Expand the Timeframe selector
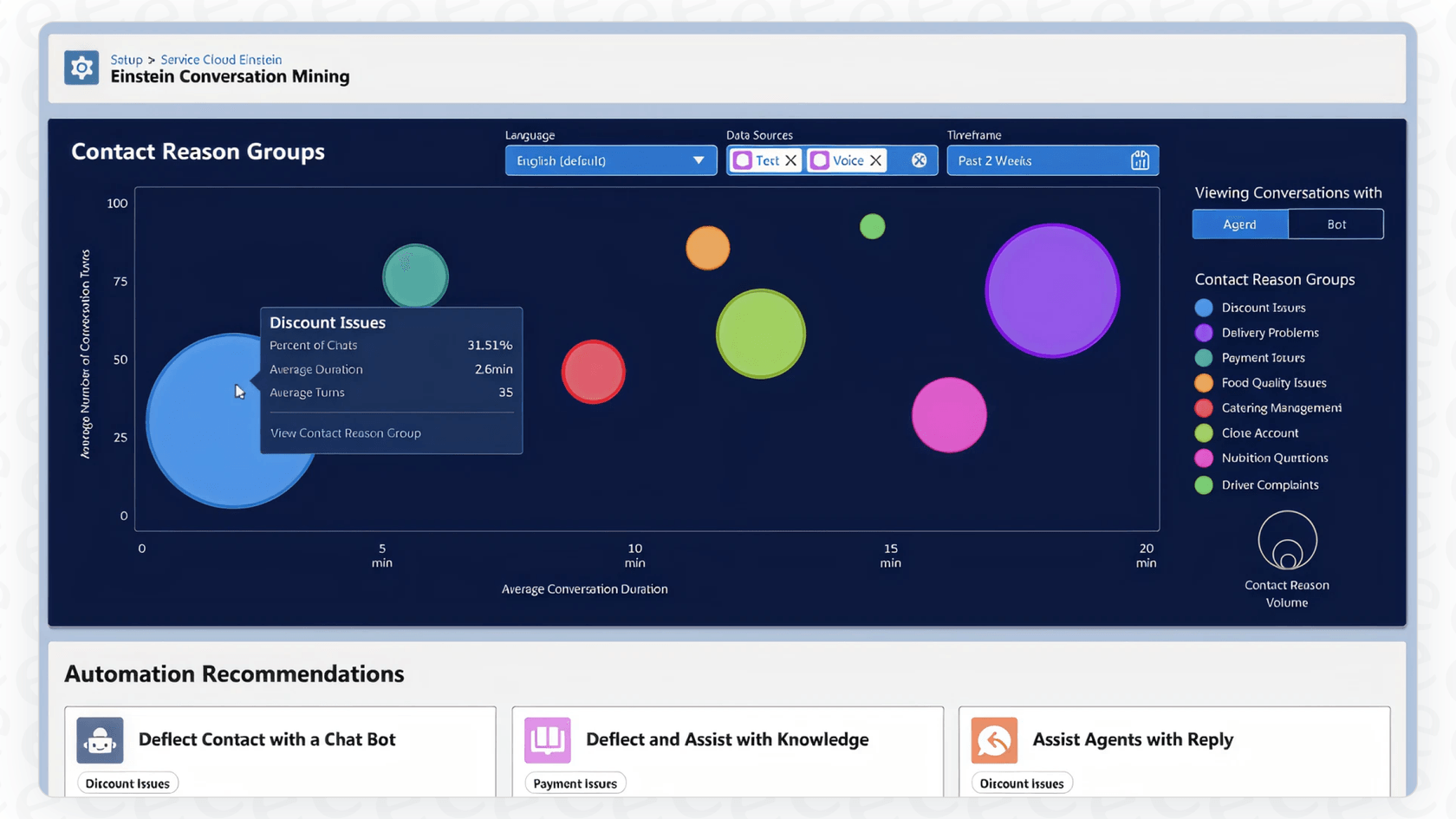This screenshot has width=1456, height=819. [x=1051, y=160]
